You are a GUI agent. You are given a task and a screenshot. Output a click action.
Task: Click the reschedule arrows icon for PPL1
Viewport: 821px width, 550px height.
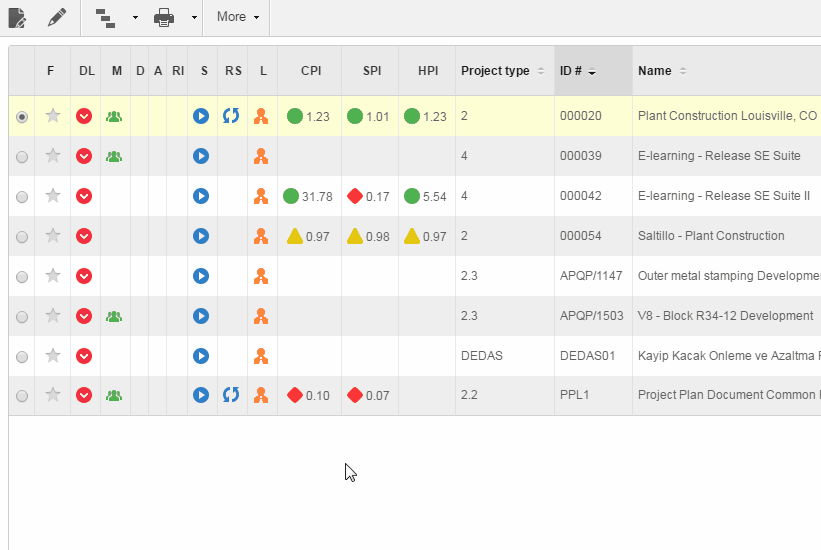pos(231,395)
